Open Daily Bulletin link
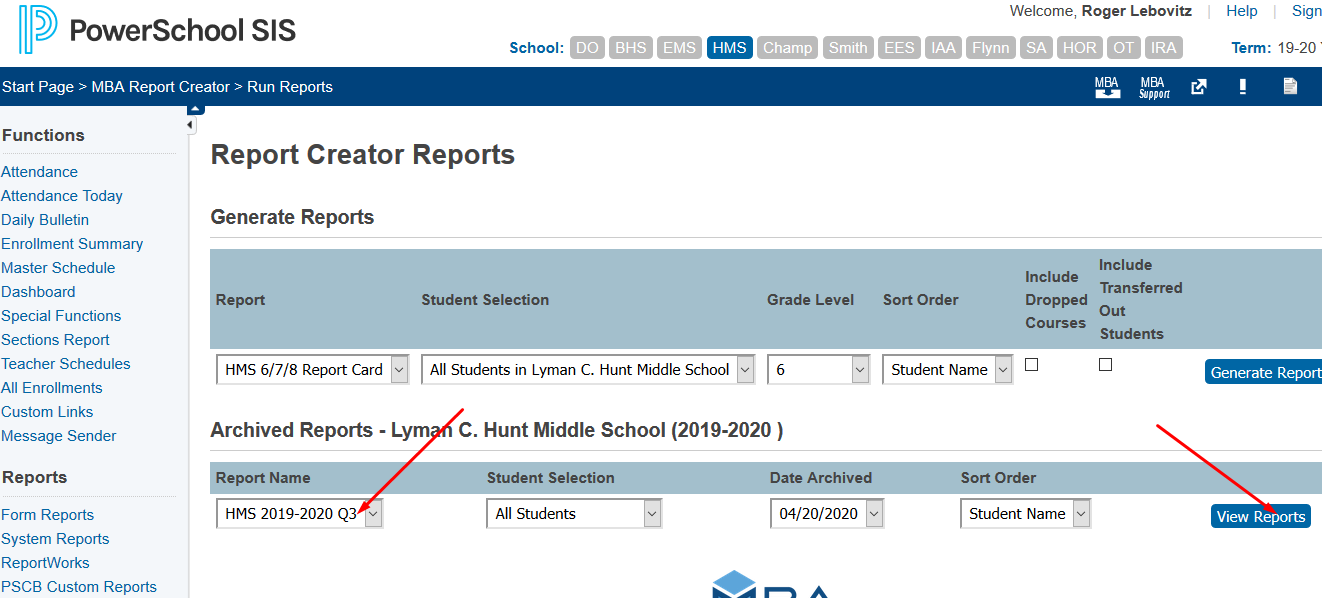1322x598 pixels. click(x=45, y=220)
